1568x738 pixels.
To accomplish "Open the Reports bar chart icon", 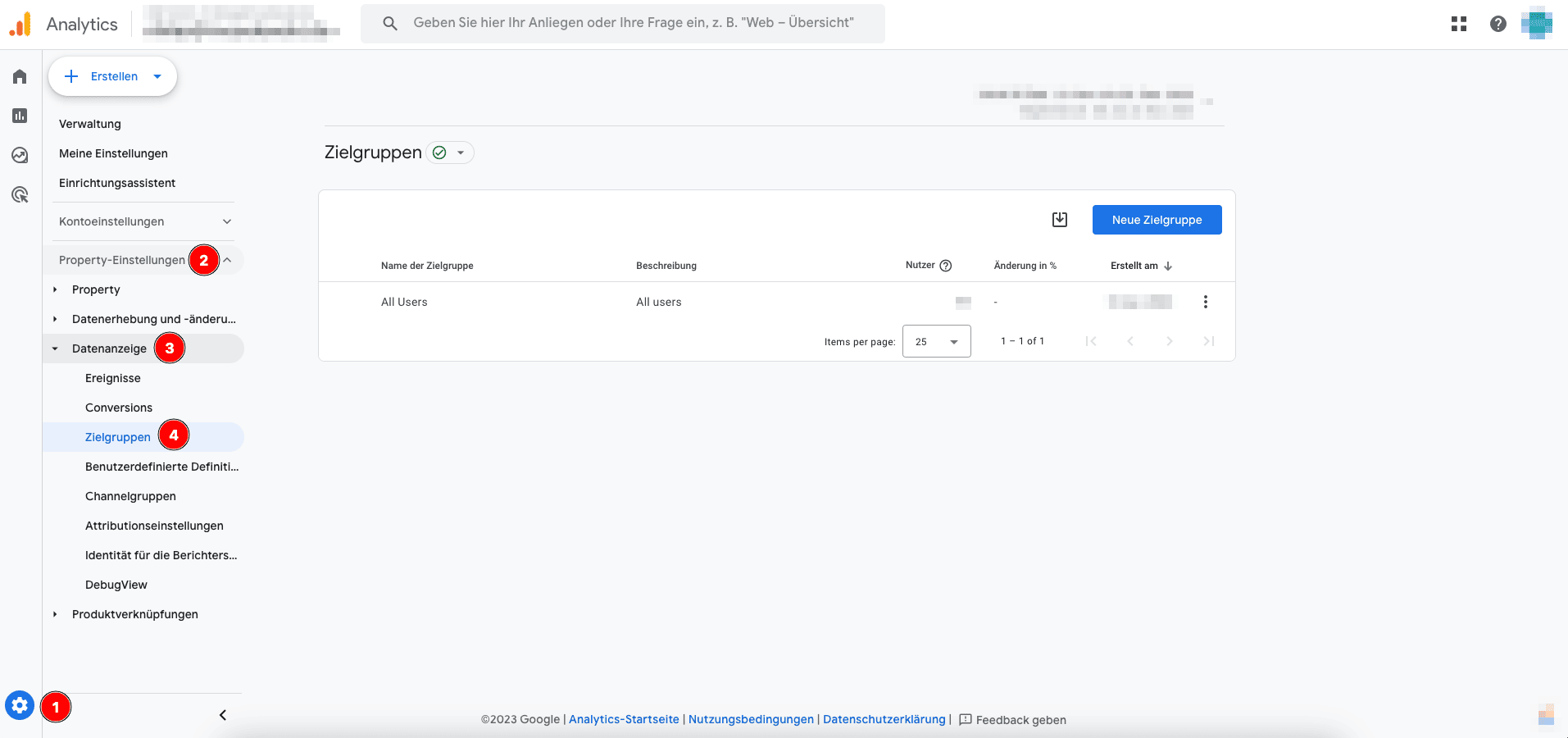I will tap(20, 116).
